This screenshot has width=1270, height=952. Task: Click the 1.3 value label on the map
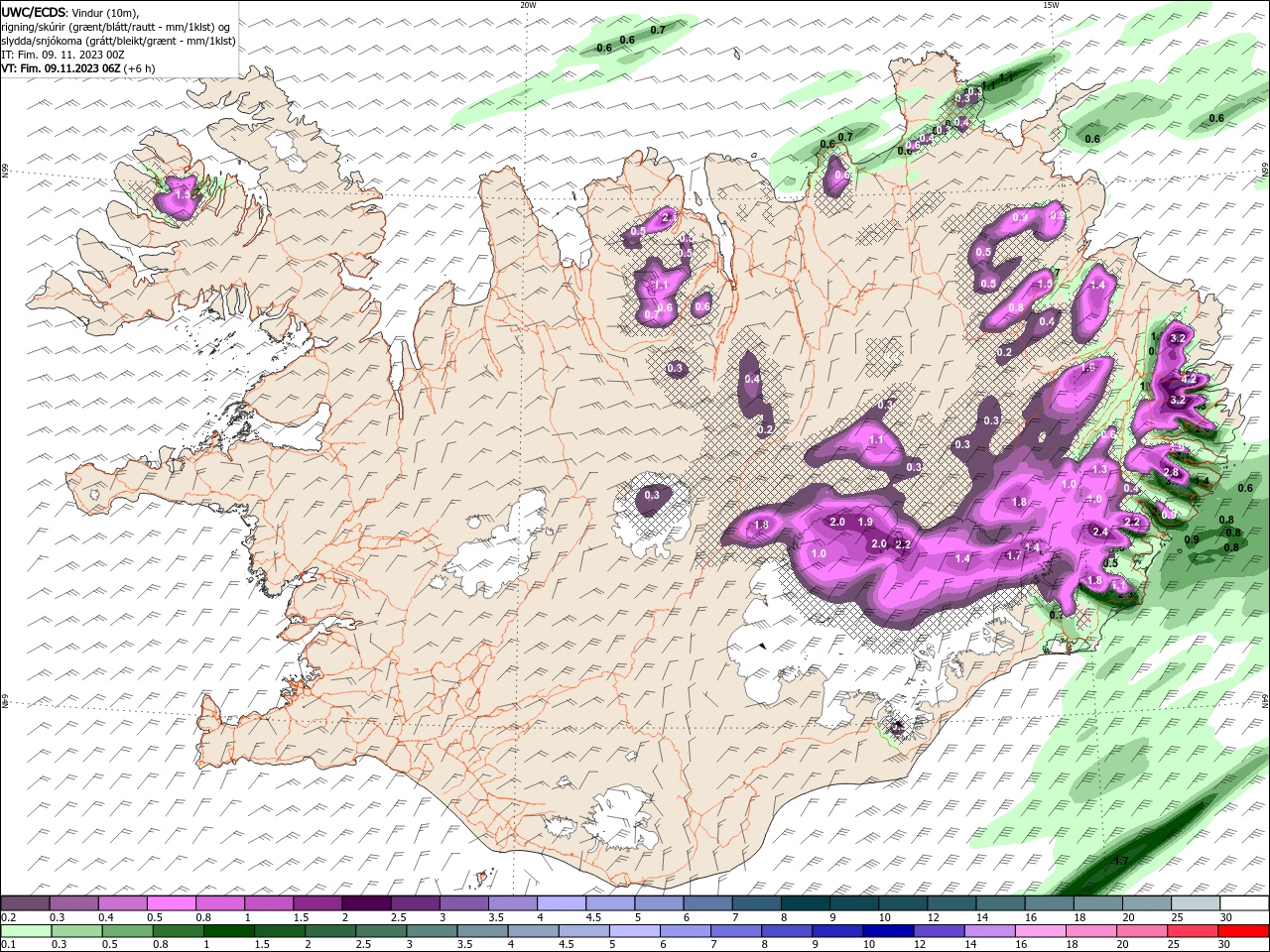[1099, 469]
